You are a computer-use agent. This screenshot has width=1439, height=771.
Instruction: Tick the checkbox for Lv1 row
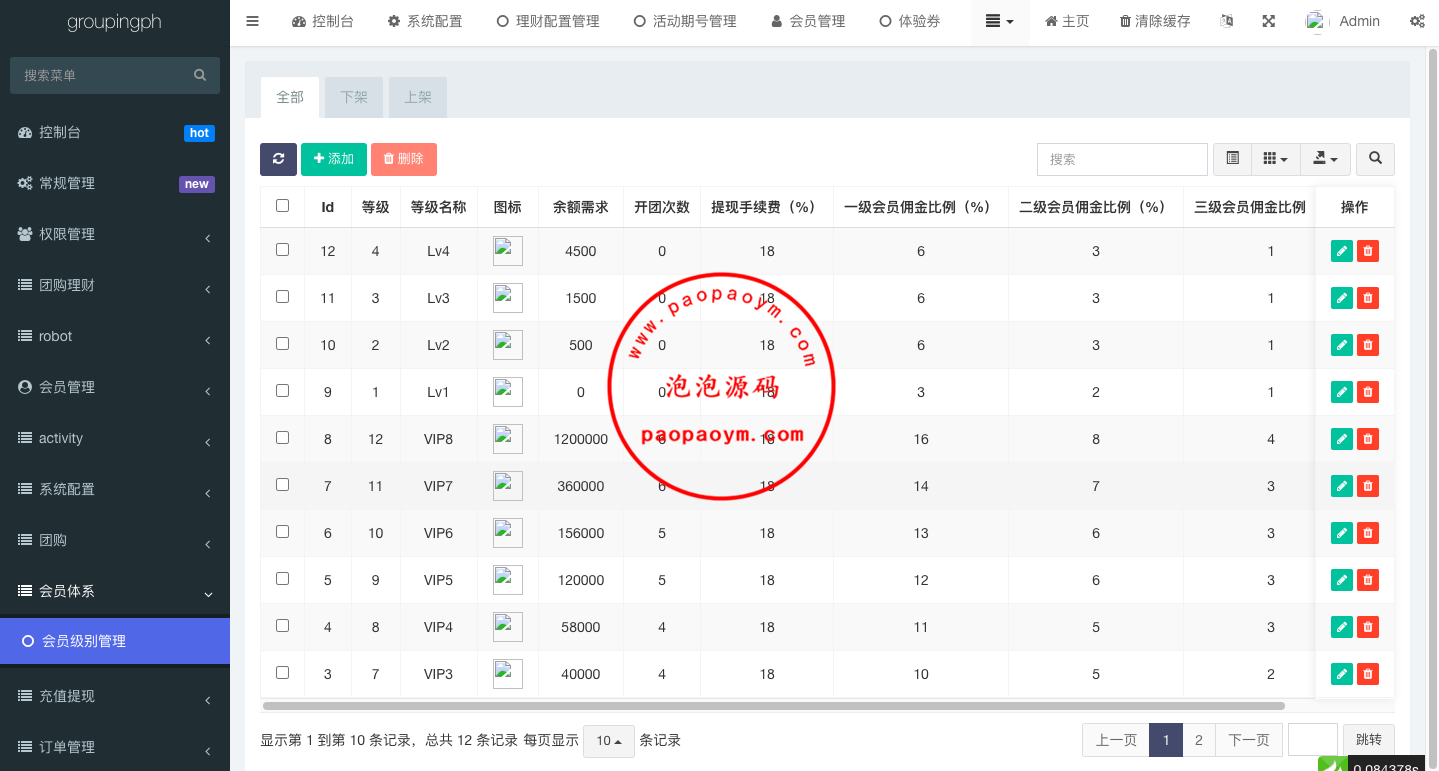[x=282, y=391]
